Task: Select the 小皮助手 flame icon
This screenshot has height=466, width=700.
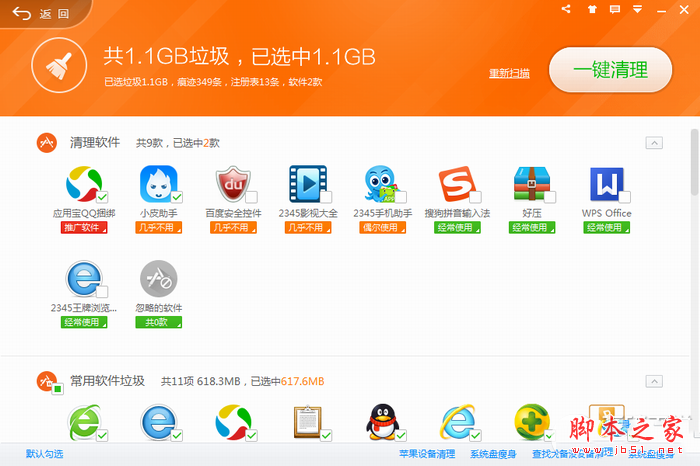Action: (158, 184)
